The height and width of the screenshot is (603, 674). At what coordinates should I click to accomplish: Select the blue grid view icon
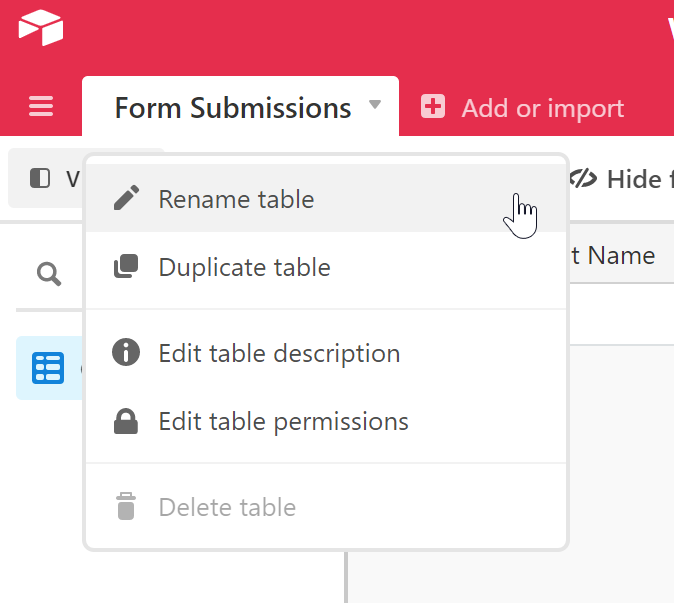pyautogui.click(x=47, y=368)
